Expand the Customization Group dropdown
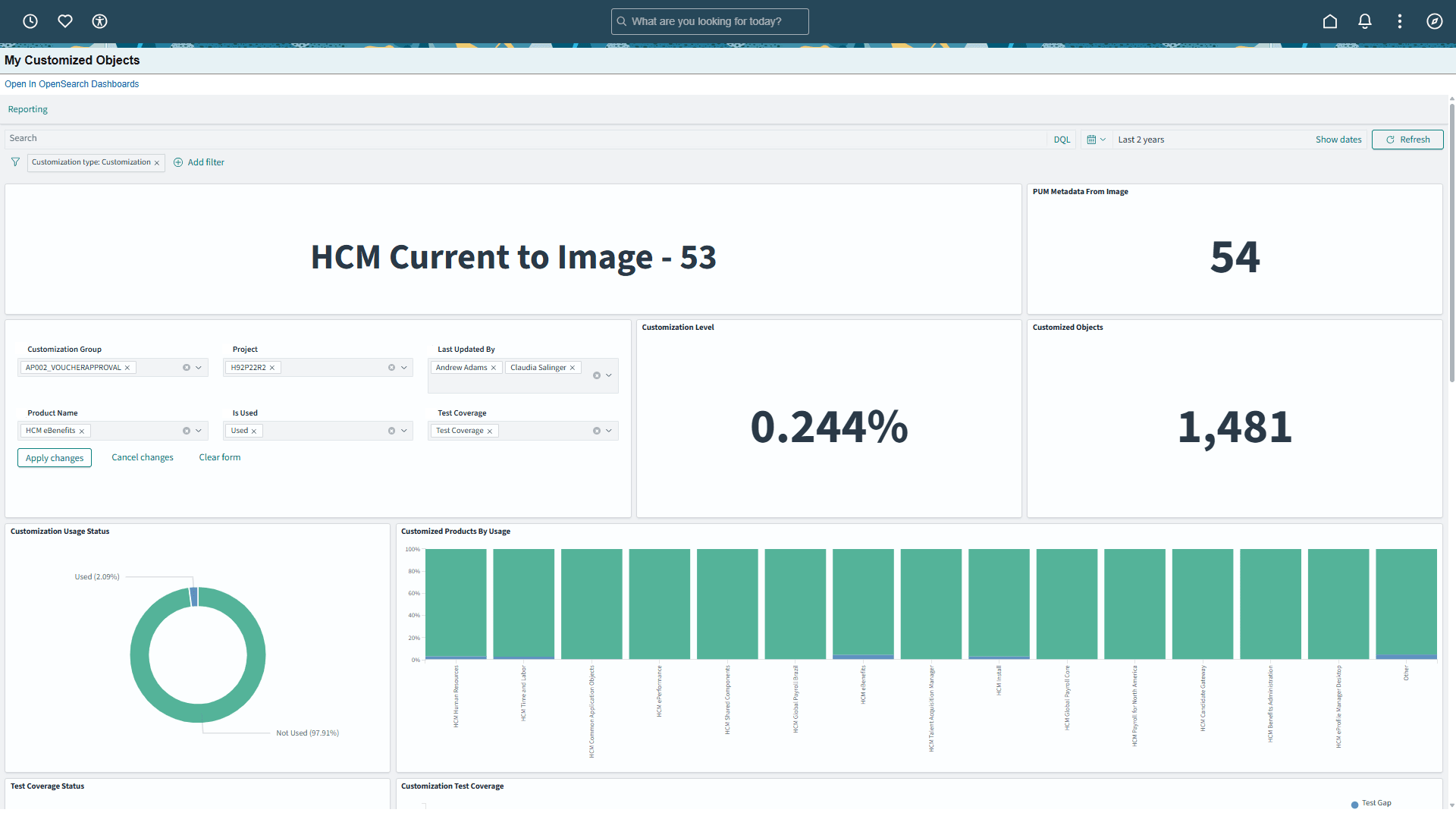This screenshot has width=1456, height=819. 199,368
